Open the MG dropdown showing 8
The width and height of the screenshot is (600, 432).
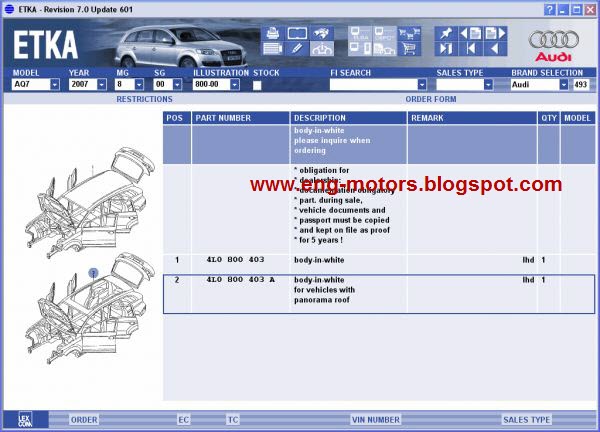click(139, 84)
